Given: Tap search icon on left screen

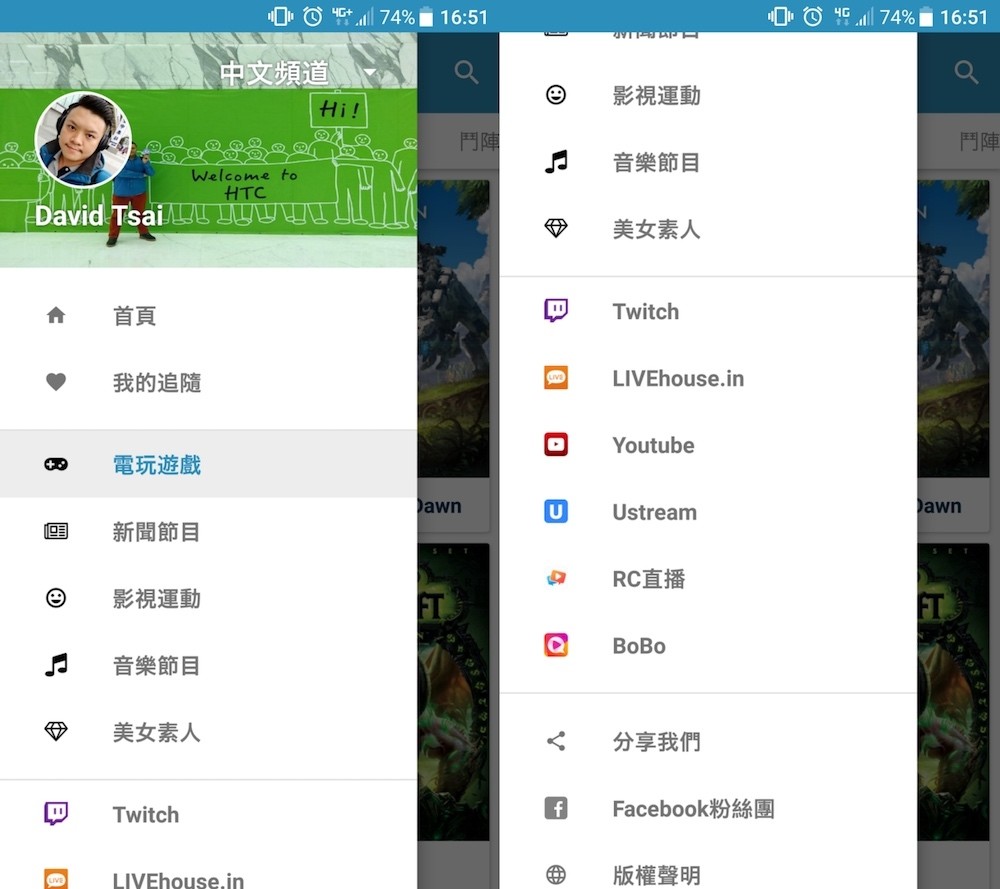Looking at the screenshot, I should click(x=466, y=72).
